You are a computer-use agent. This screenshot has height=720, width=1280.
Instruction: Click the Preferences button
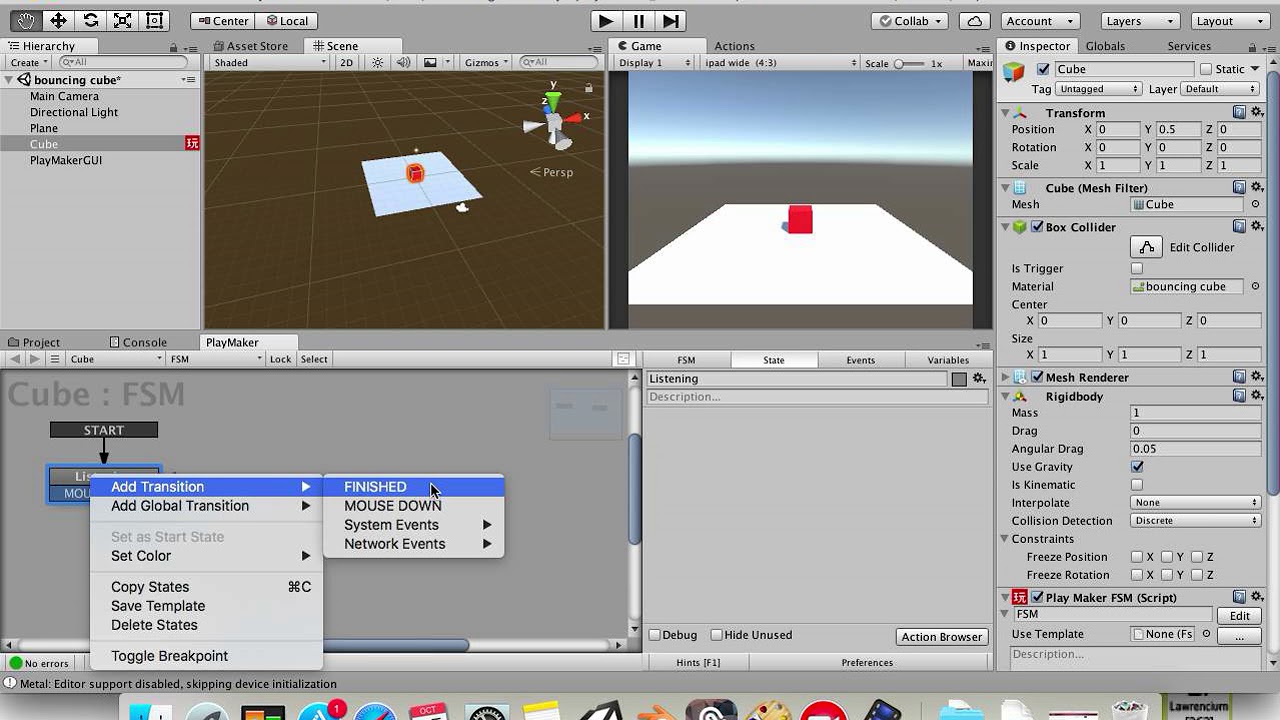(x=867, y=663)
